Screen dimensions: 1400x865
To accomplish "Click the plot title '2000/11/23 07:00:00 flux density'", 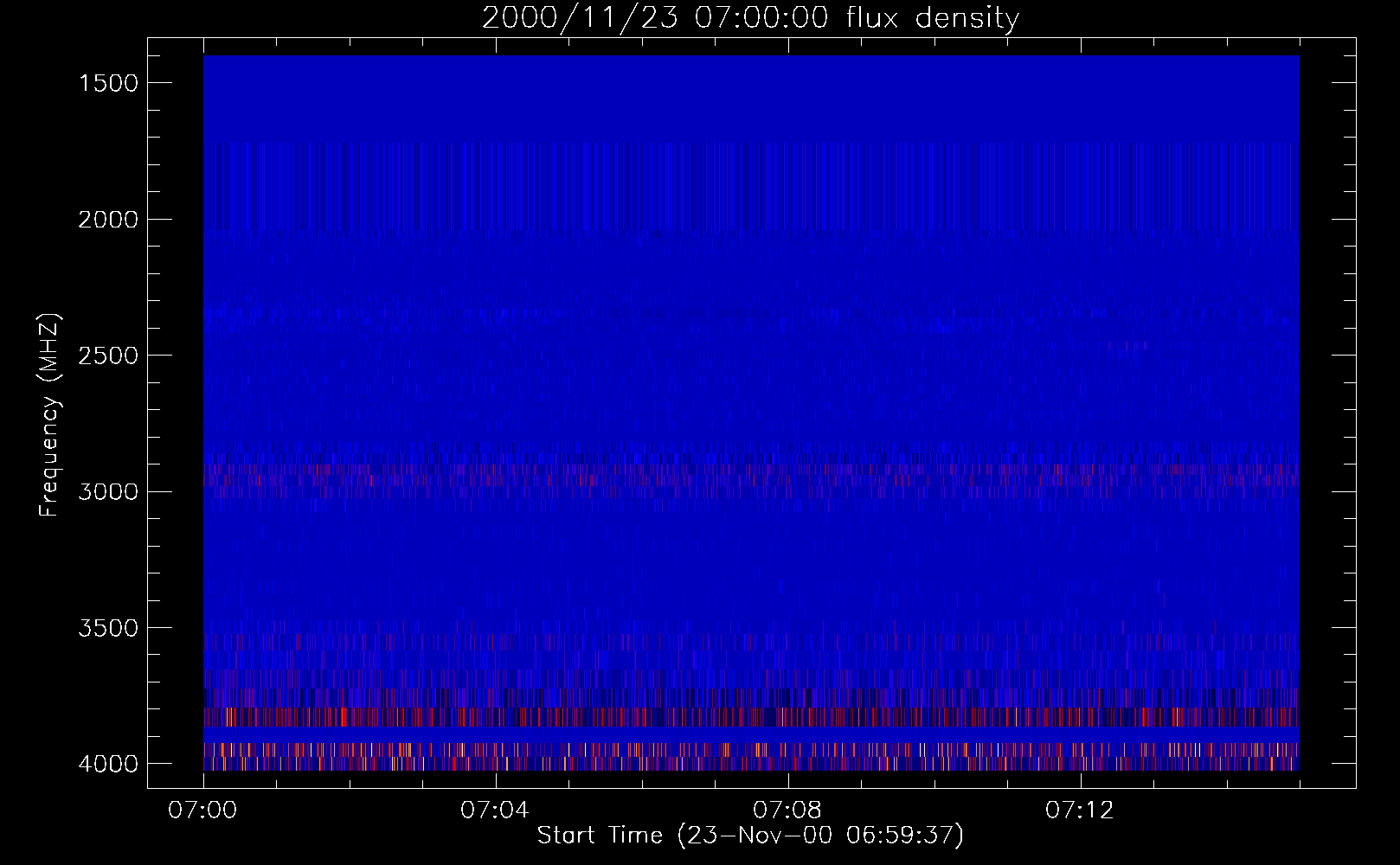I will pyautogui.click(x=750, y=18).
